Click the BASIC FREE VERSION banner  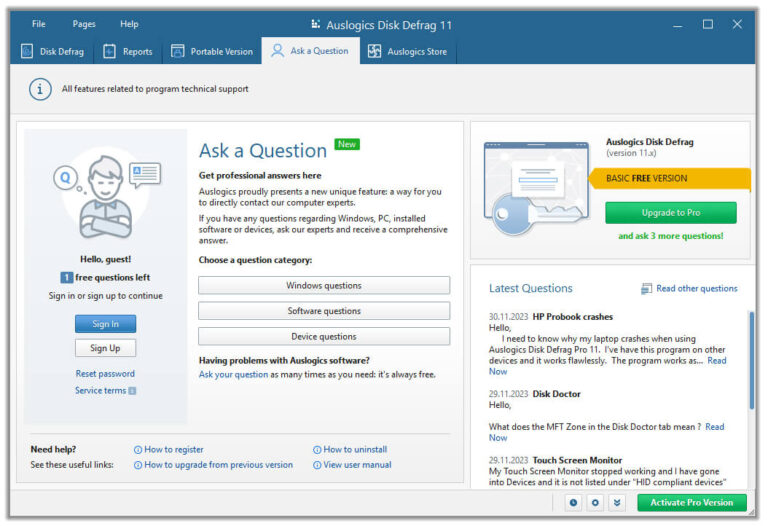point(669,178)
